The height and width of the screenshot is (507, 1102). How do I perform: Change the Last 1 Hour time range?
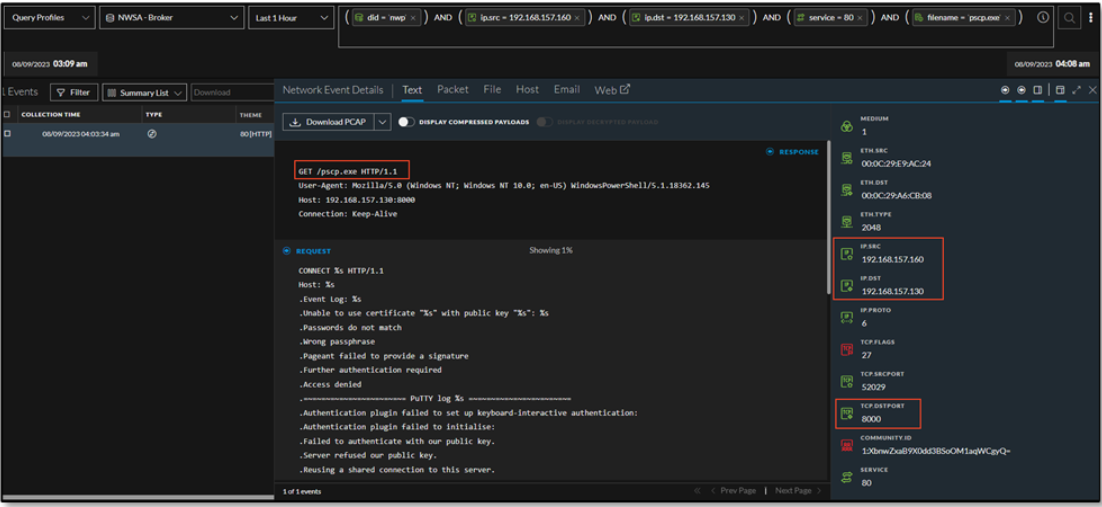[x=291, y=18]
